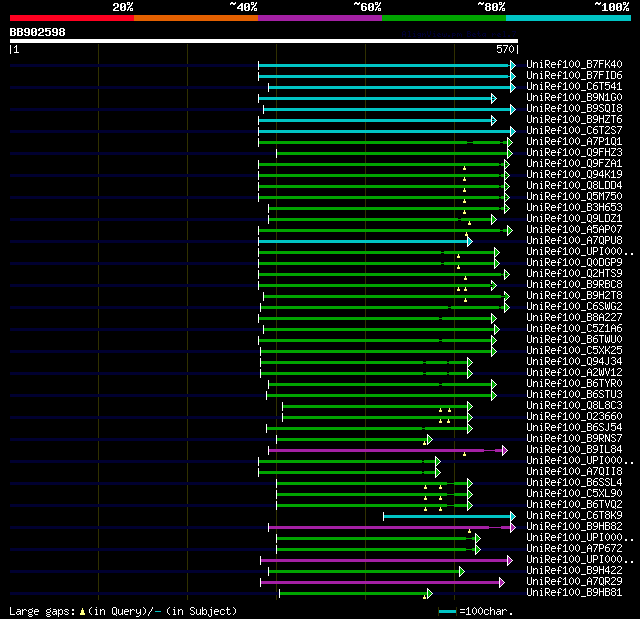
Task: Click the red 20% legend color segment
Action: coord(72,18)
